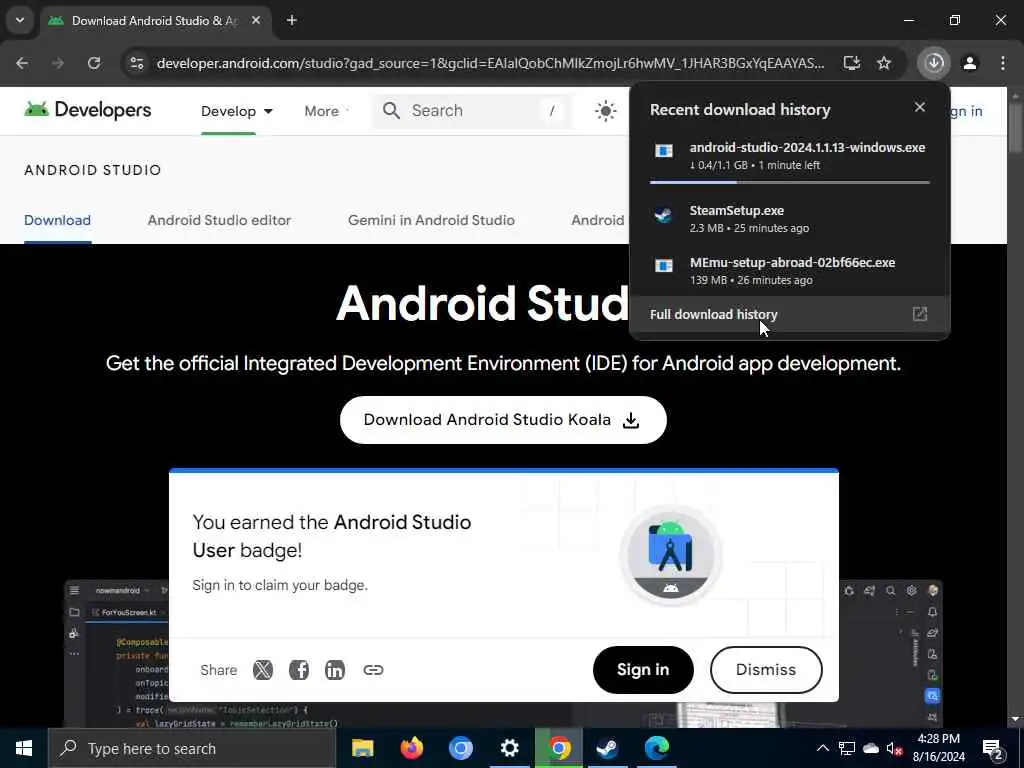The width and height of the screenshot is (1024, 768).
Task: Toggle the light/dark theme sun icon
Action: (605, 111)
